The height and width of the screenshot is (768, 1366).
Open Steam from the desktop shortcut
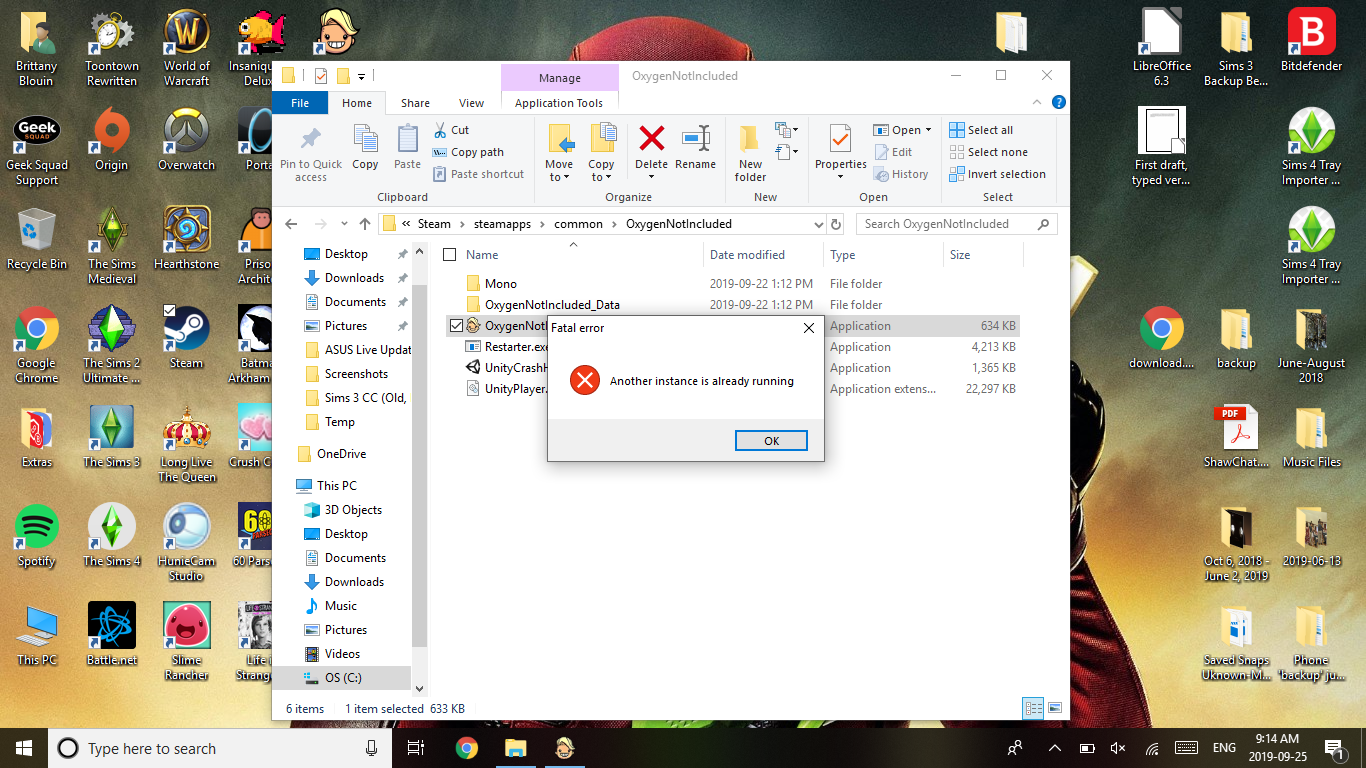pyautogui.click(x=186, y=337)
